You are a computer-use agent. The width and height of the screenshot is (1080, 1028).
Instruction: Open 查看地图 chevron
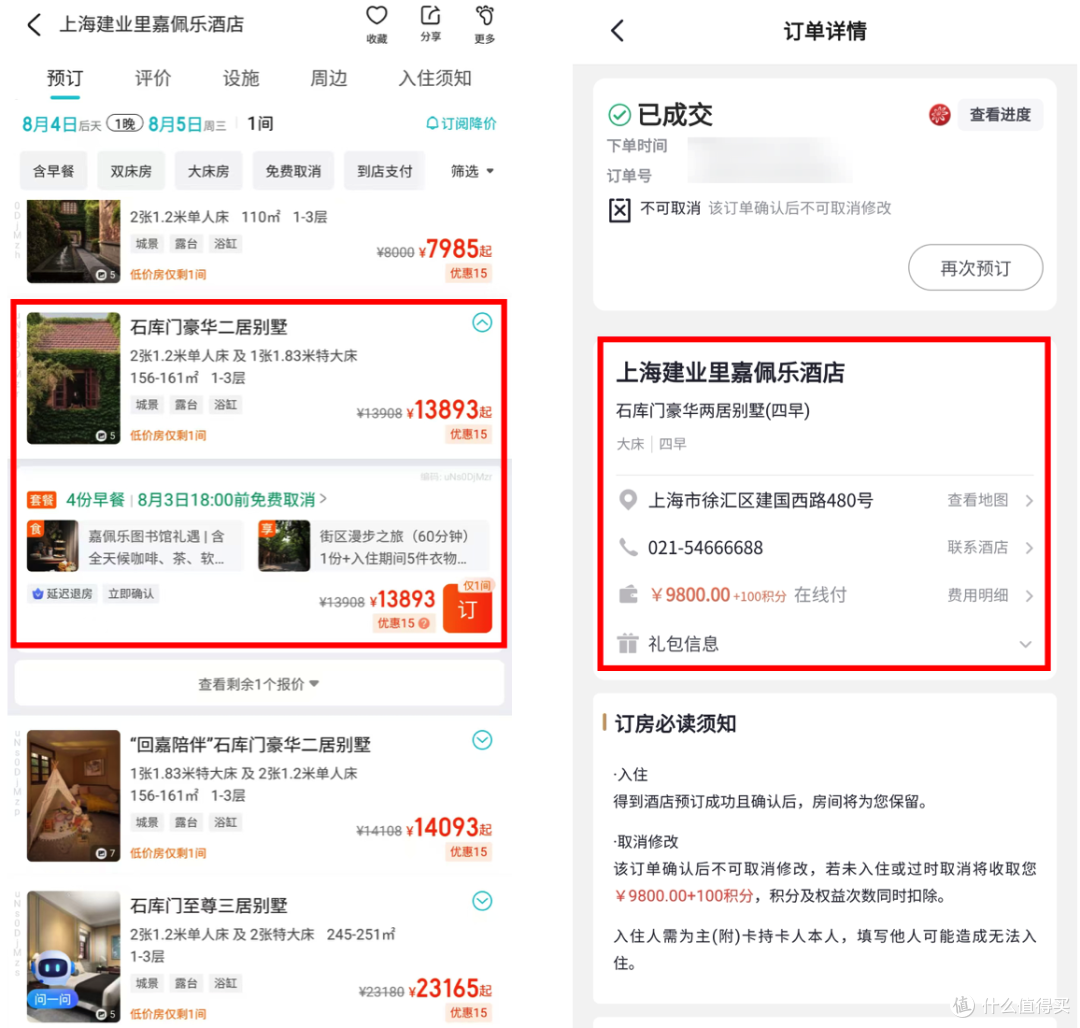1029,501
